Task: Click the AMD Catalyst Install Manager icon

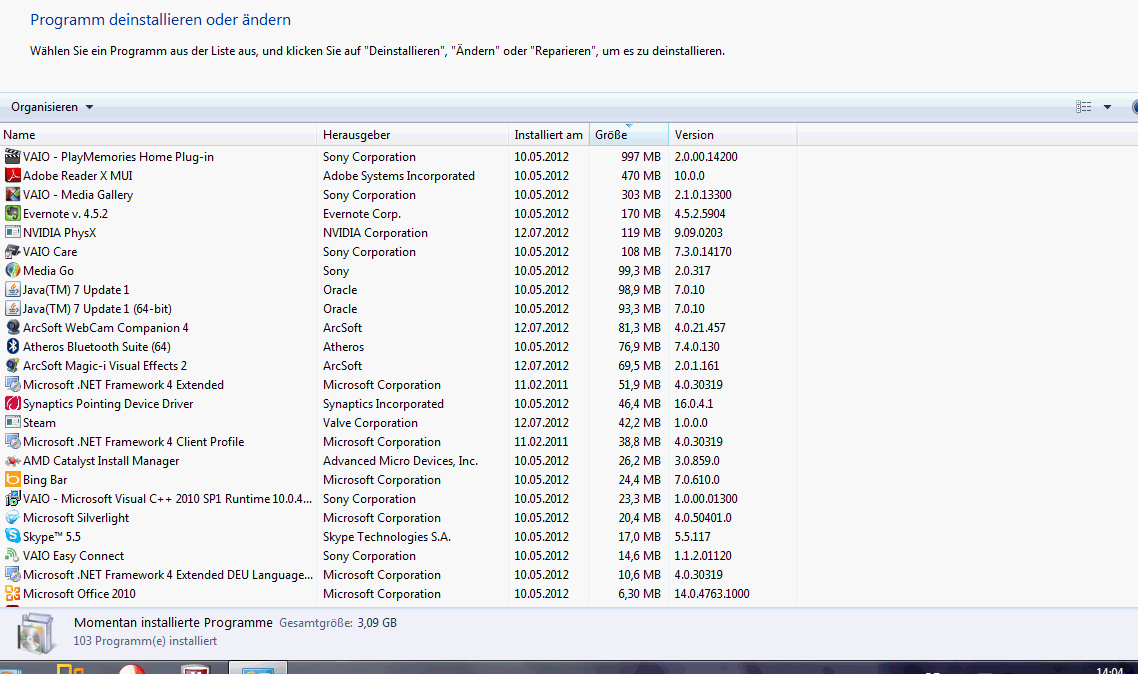Action: click(12, 461)
